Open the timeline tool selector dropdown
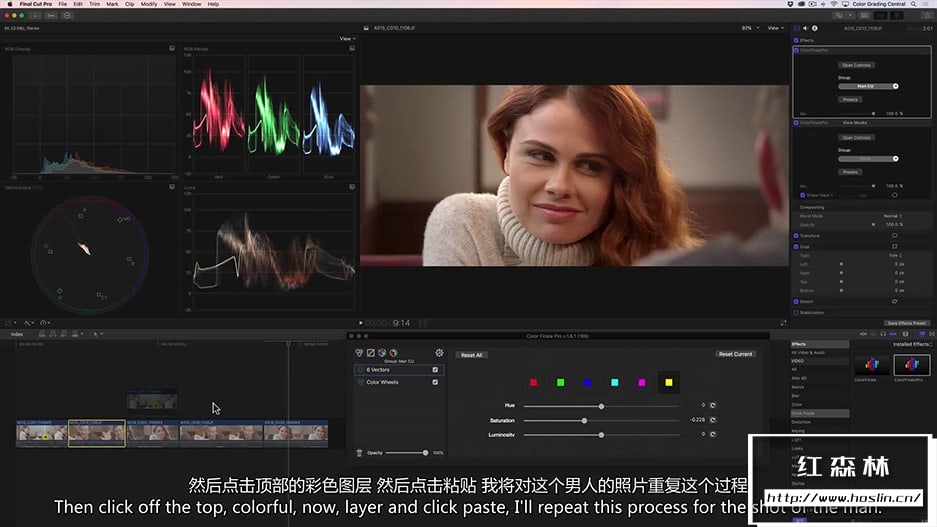 point(96,334)
